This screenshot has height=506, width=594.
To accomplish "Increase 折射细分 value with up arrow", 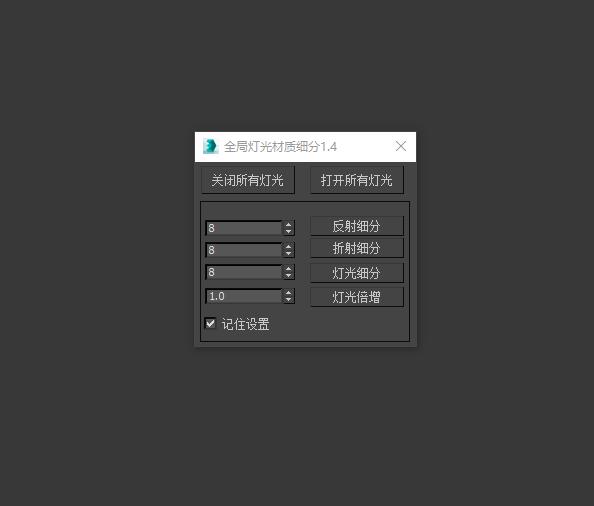I will [x=289, y=247].
